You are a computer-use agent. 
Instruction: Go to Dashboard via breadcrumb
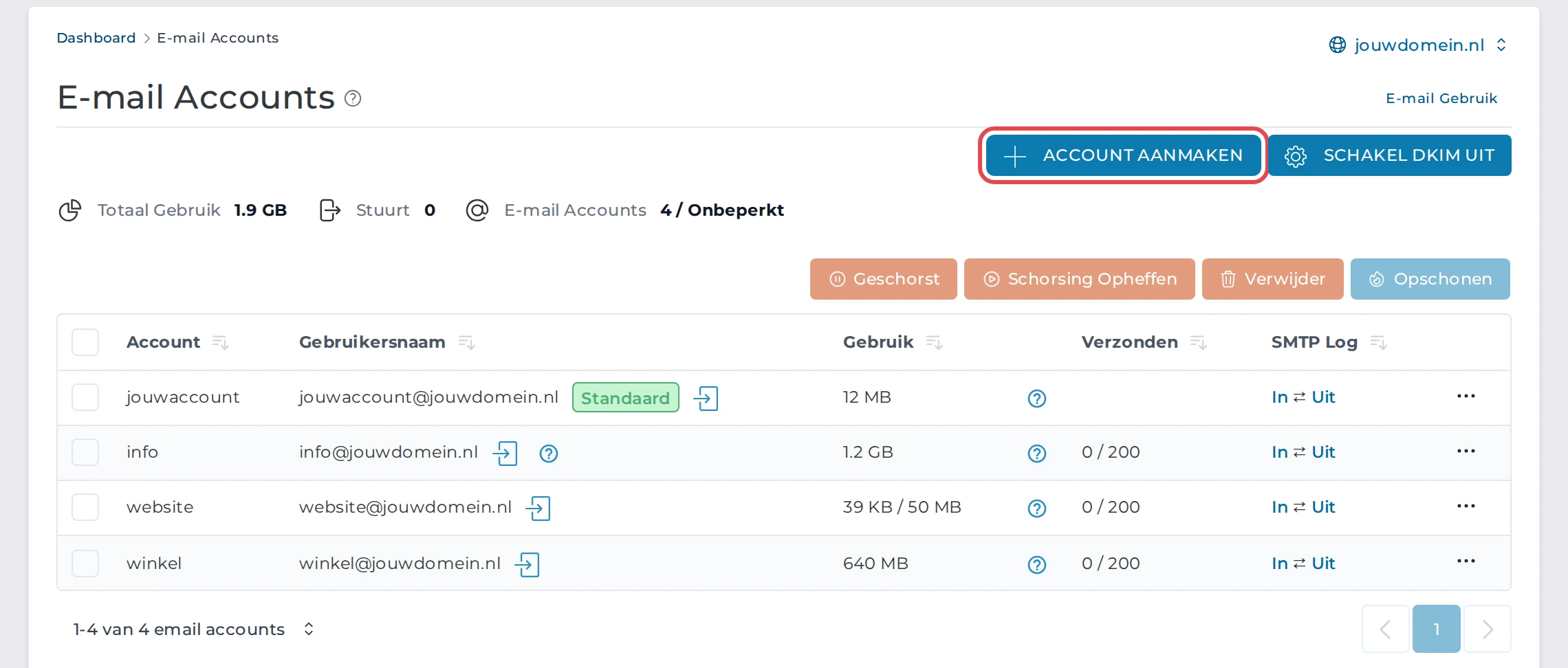96,38
